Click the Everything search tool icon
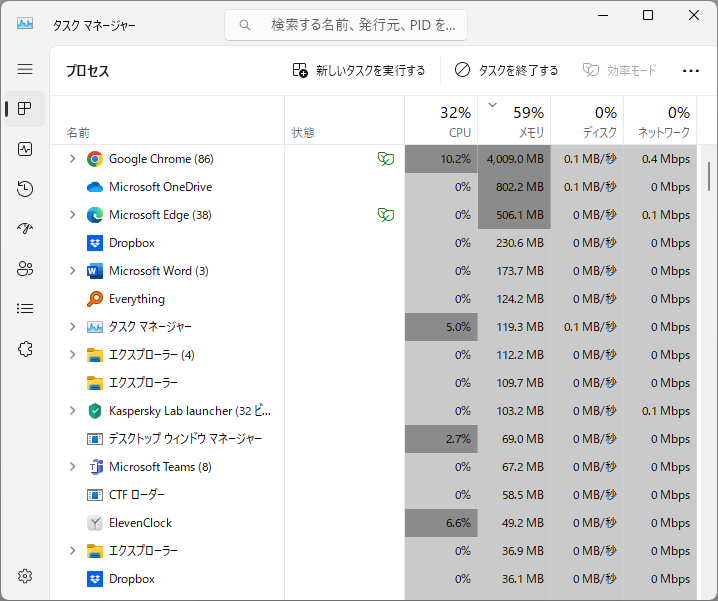The height and width of the screenshot is (601, 718). tap(95, 299)
